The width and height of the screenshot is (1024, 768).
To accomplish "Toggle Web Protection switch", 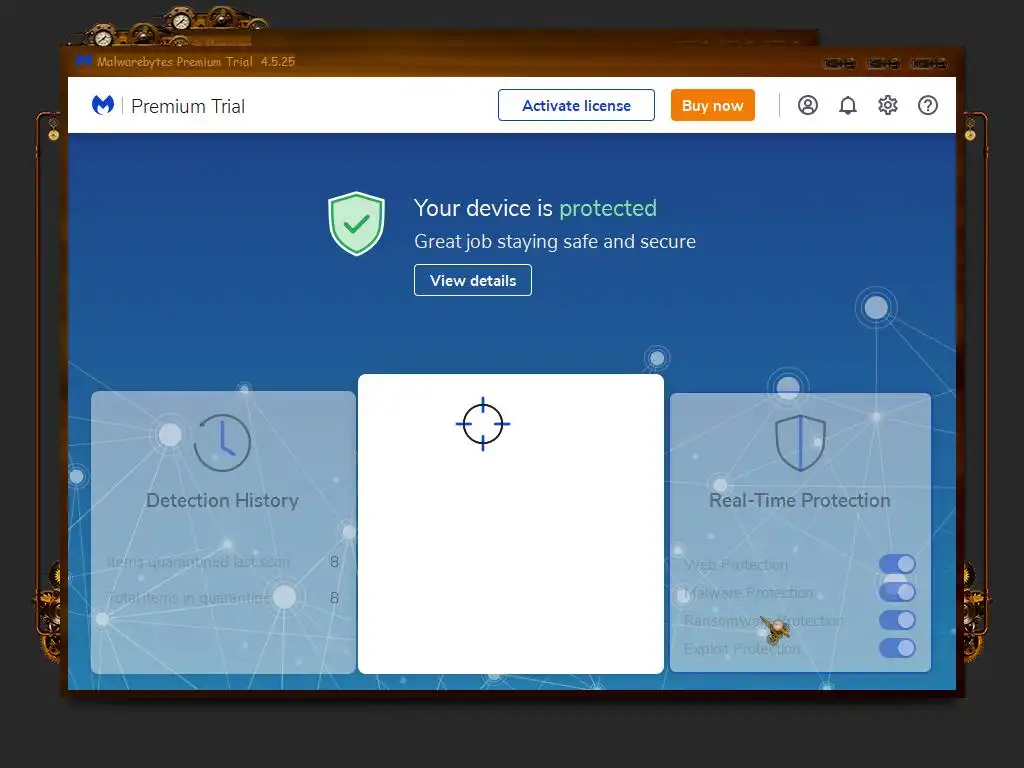I will pyautogui.click(x=897, y=564).
